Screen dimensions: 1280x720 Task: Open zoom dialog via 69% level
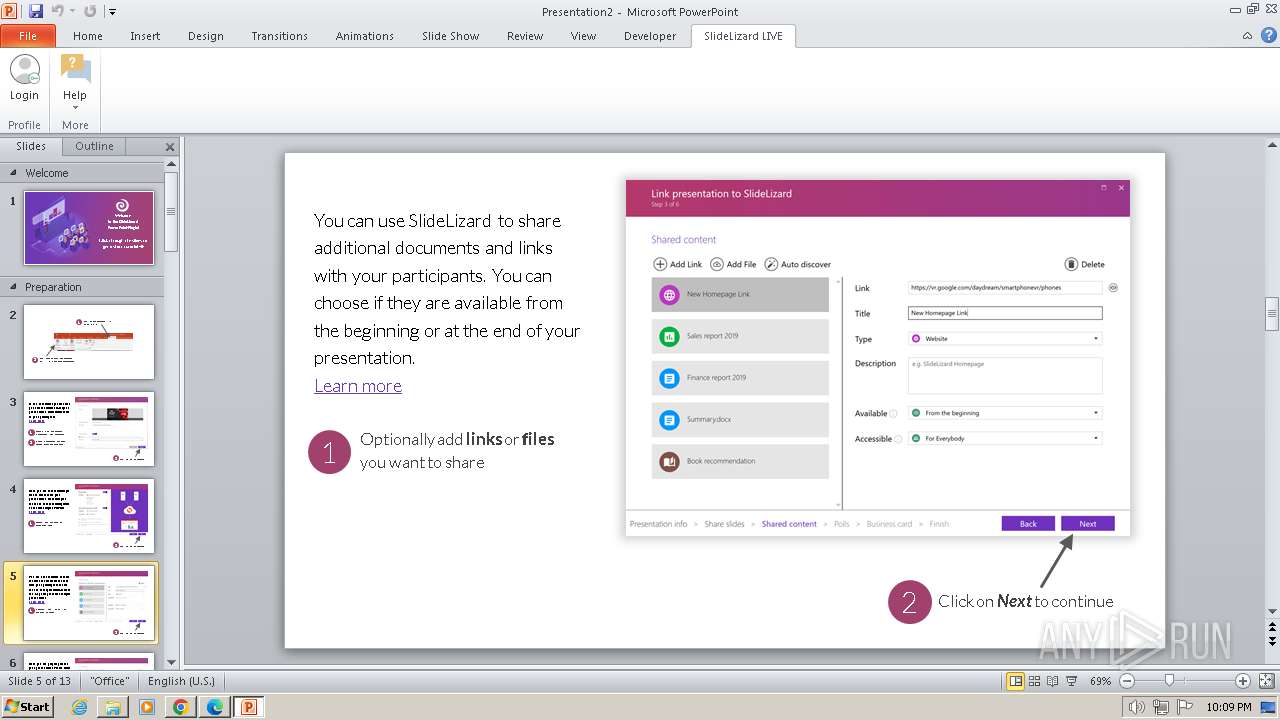coord(1100,681)
